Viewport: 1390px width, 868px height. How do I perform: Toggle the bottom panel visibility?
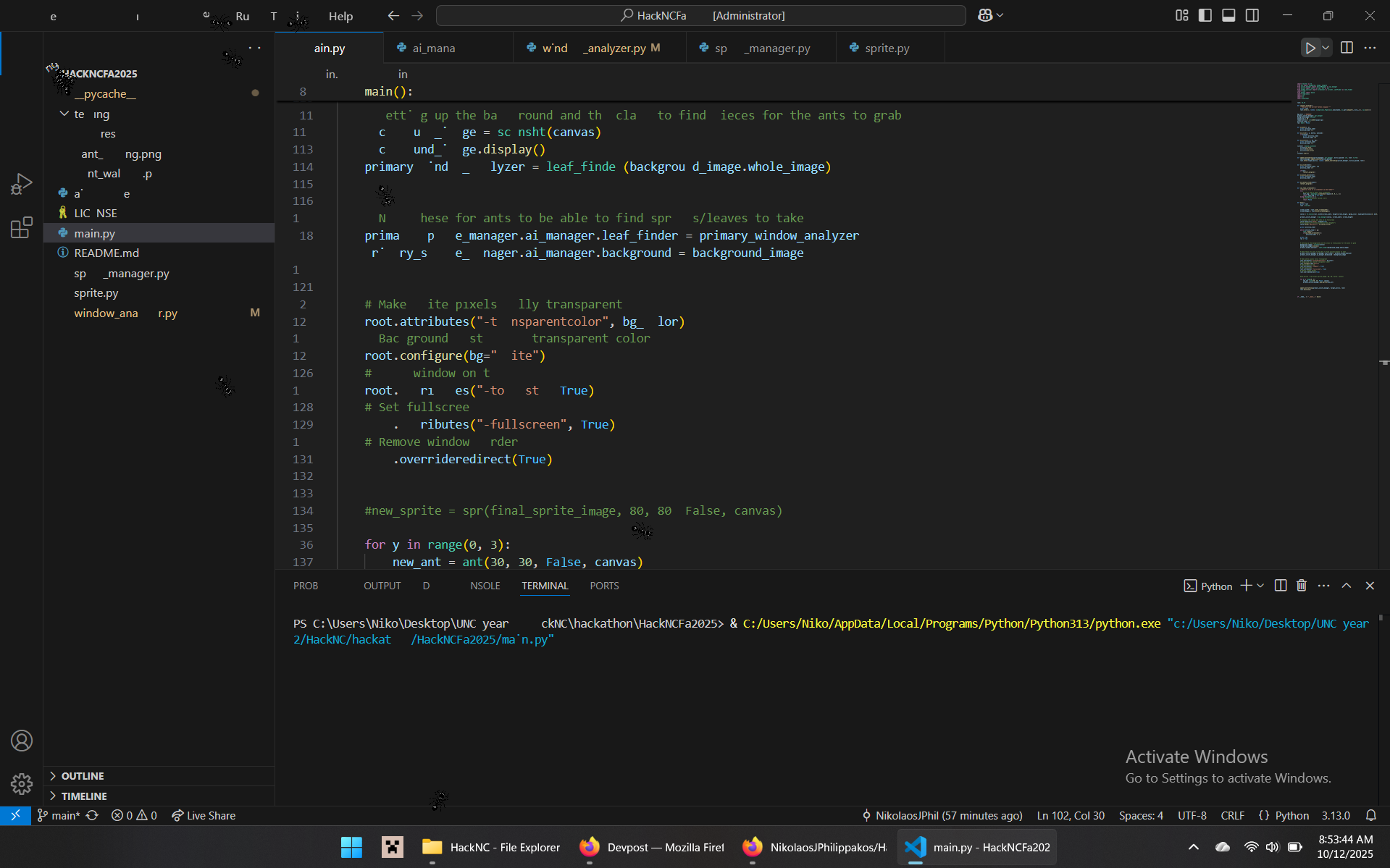click(1228, 15)
